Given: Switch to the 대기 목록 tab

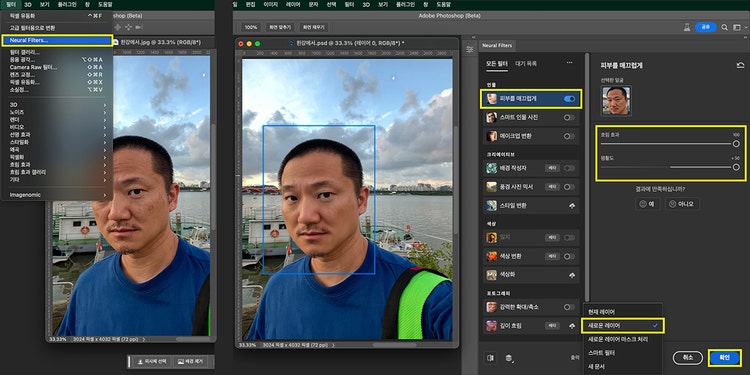Looking at the screenshot, I should (526, 63).
